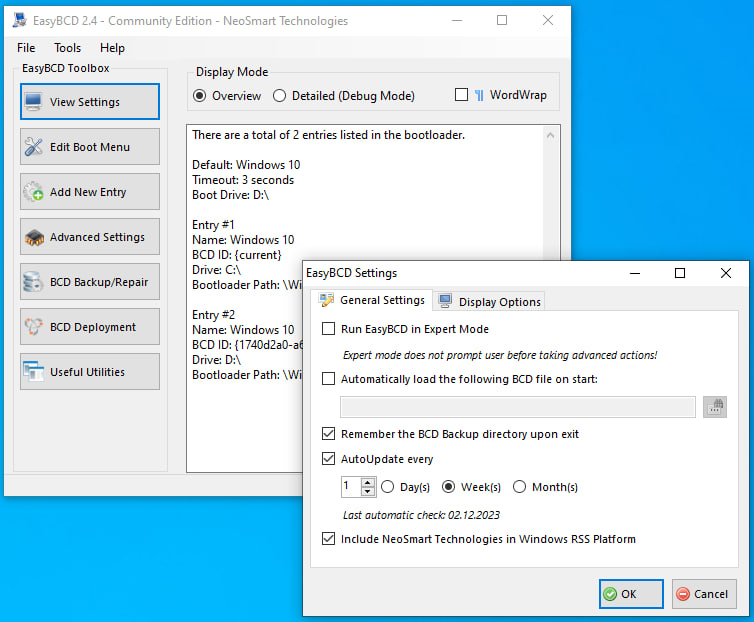Decrease the AutoUpdate interval spinner
This screenshot has height=622, width=754.
coord(368,491)
